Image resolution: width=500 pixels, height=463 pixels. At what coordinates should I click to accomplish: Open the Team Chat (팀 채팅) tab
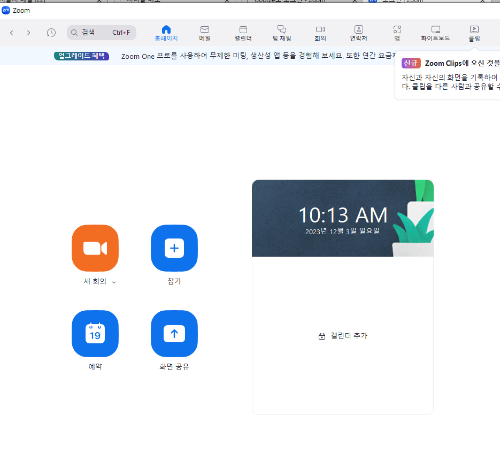282,33
